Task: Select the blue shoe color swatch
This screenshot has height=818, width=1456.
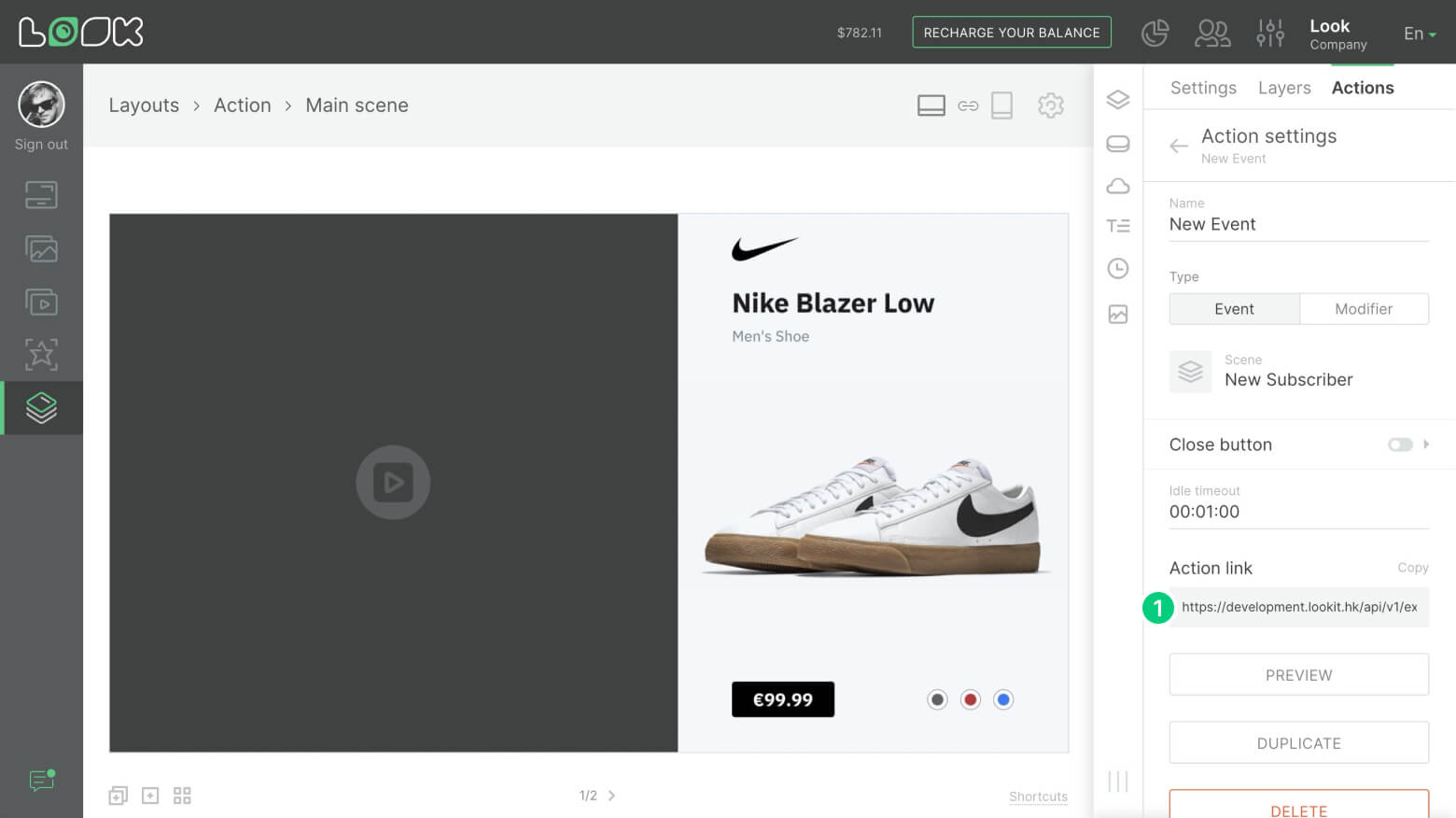Action: pyautogui.click(x=1003, y=699)
